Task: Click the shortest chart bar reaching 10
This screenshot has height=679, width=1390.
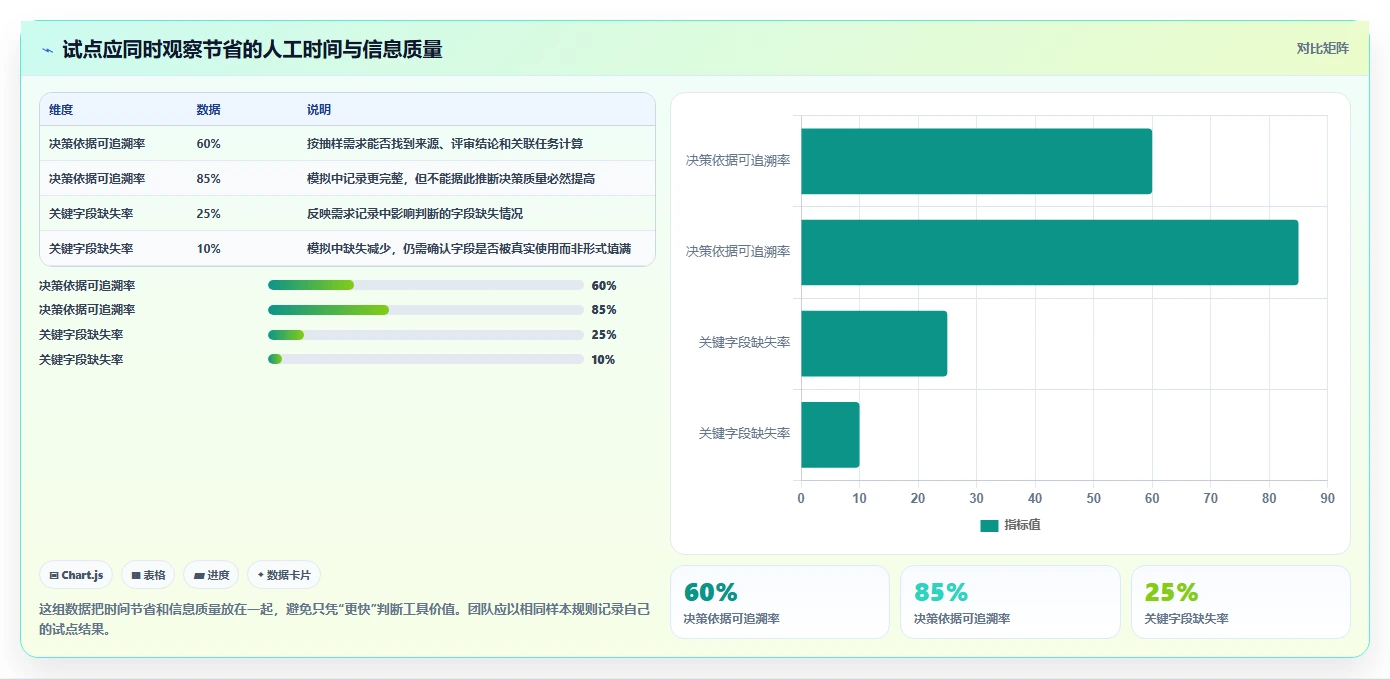Action: pos(830,434)
